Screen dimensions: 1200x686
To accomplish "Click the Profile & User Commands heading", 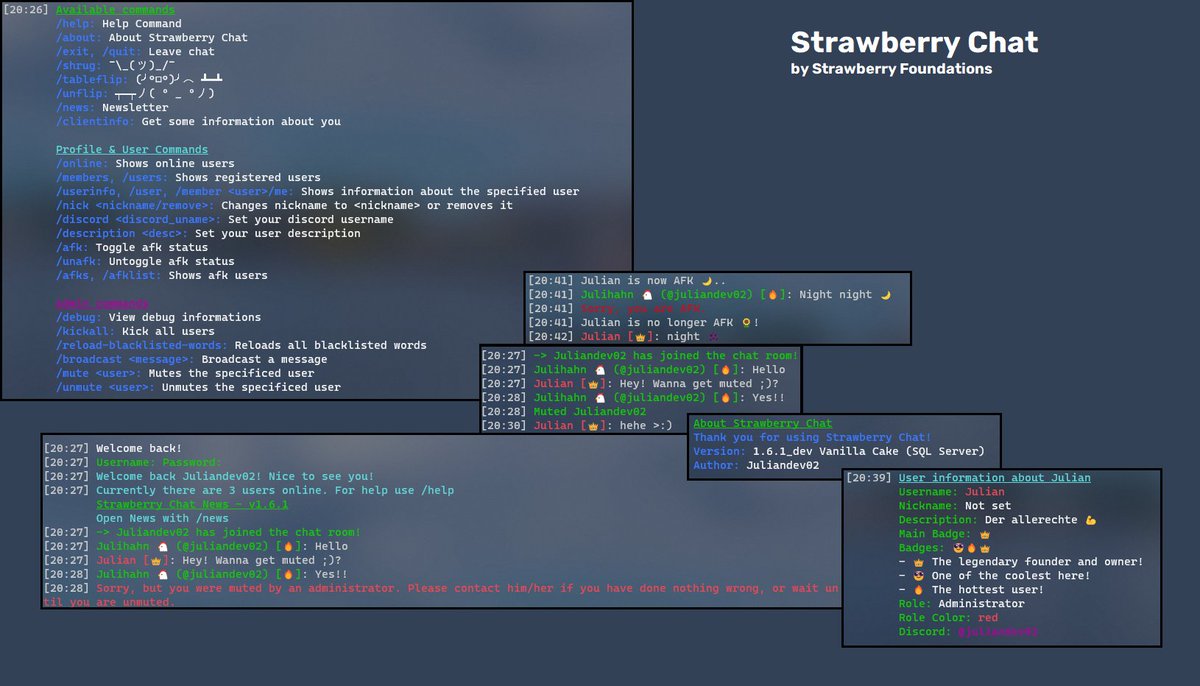I will 132,150.
